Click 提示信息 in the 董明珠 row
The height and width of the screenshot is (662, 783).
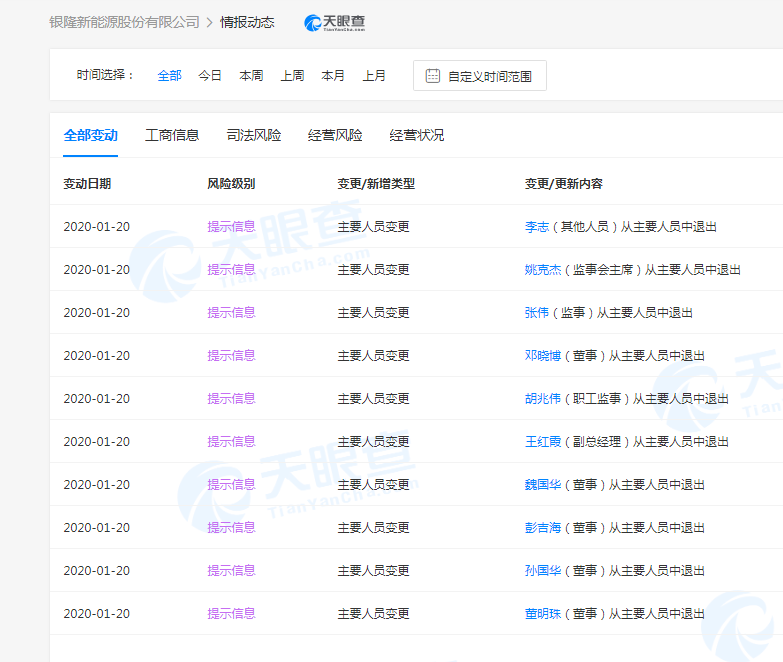[231, 613]
